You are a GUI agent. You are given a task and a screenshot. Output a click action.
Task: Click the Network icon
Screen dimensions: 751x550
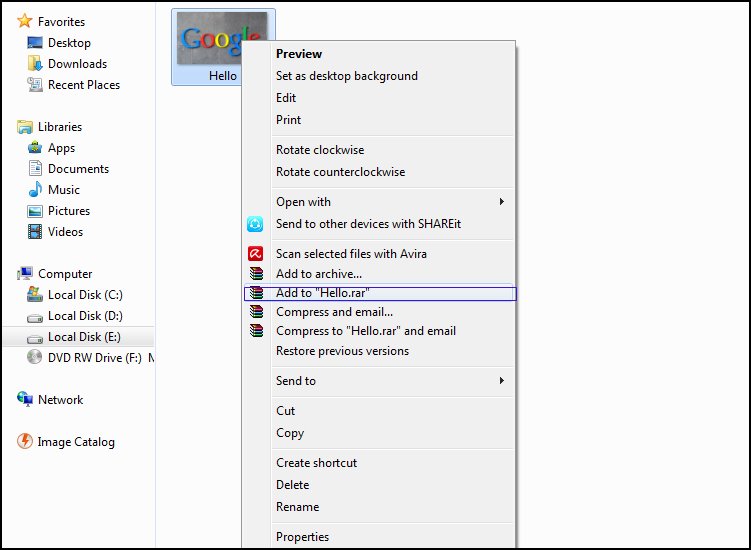tap(24, 399)
